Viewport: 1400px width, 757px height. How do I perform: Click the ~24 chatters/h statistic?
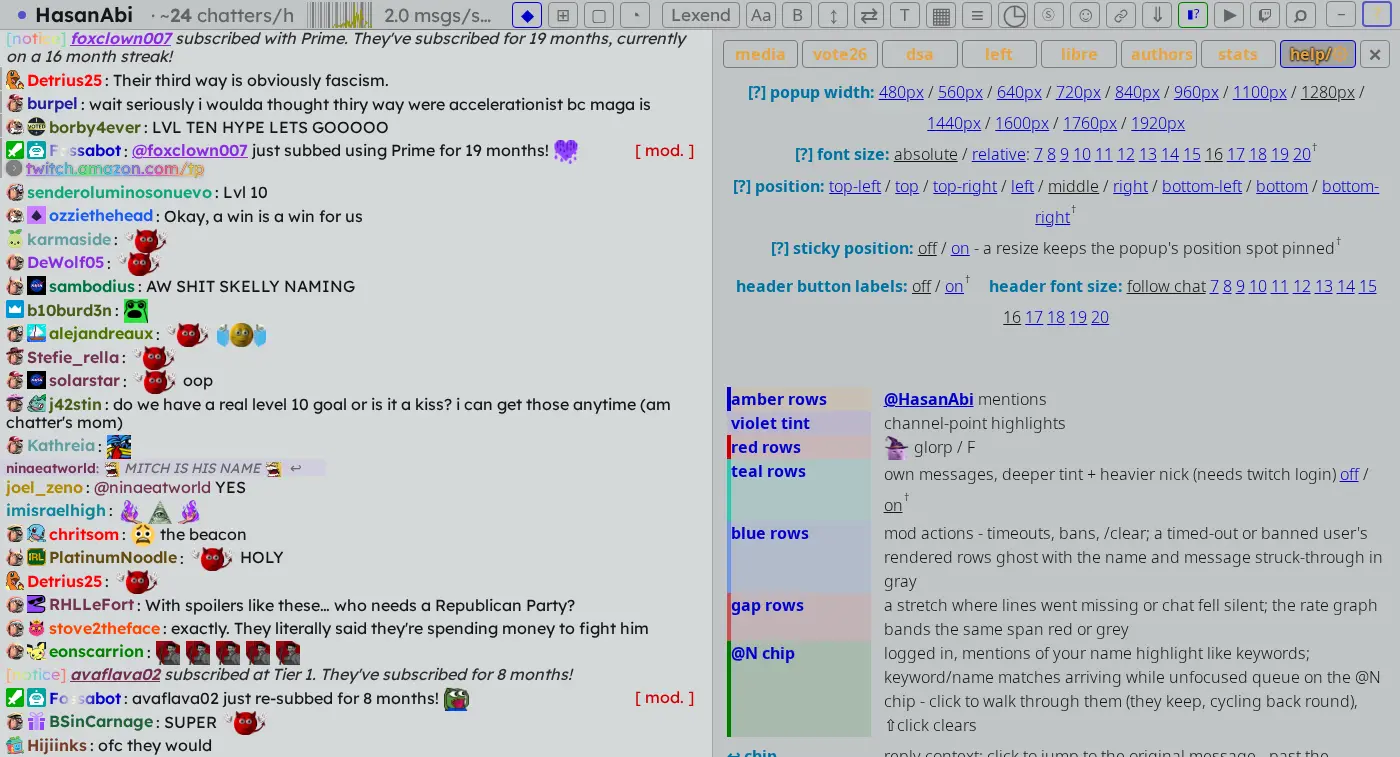click(229, 15)
